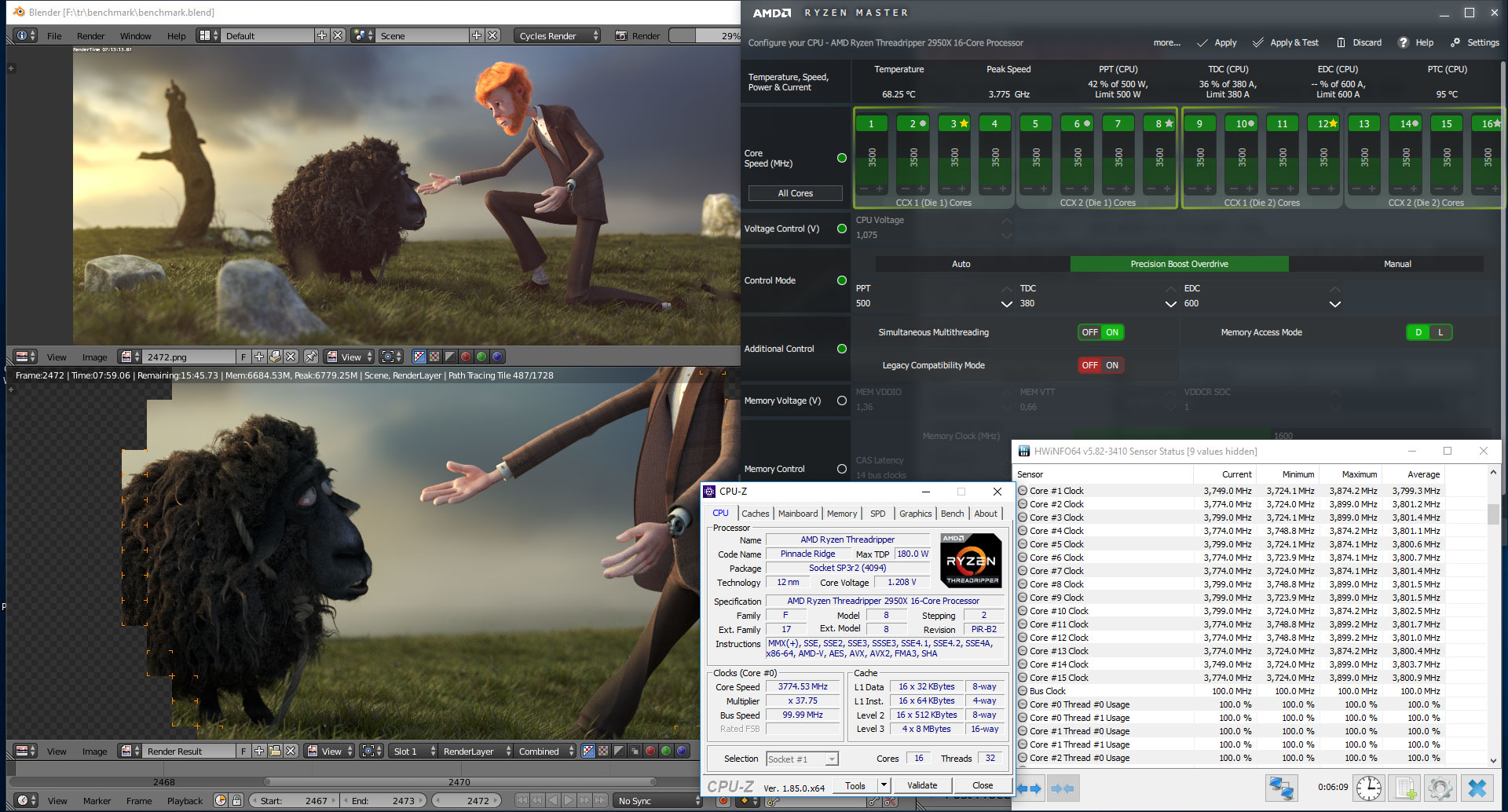The width and height of the screenshot is (1508, 812).
Task: Open Blender File menu
Action: 54,36
